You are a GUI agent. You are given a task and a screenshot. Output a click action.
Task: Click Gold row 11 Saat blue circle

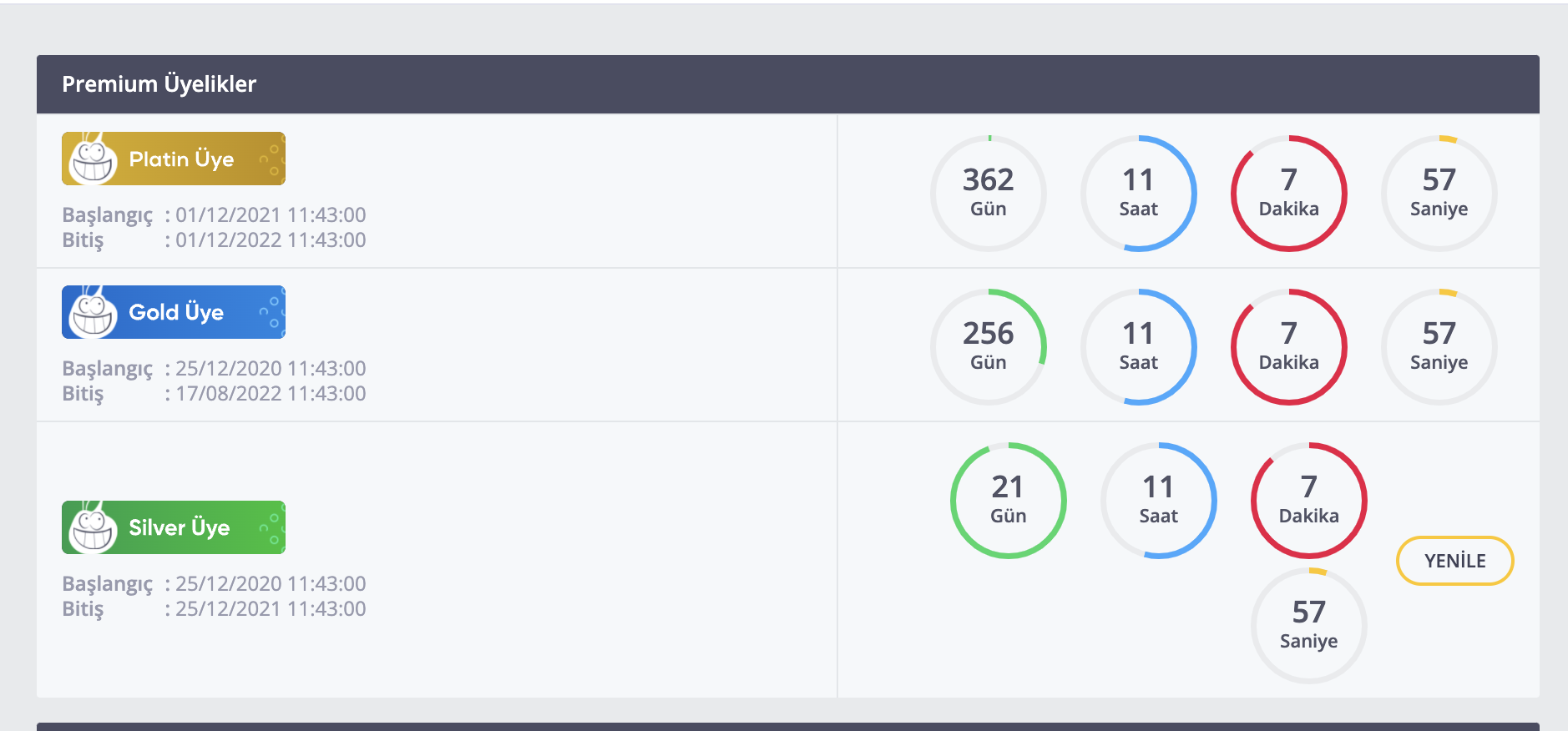click(1139, 347)
